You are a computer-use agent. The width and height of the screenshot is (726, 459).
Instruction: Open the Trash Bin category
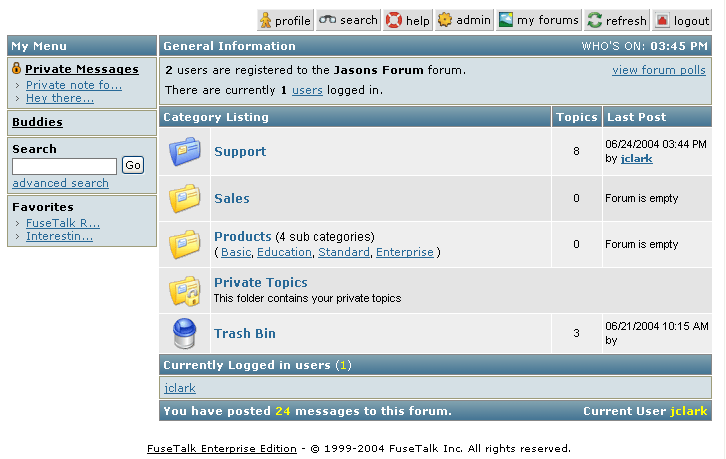[x=244, y=333]
